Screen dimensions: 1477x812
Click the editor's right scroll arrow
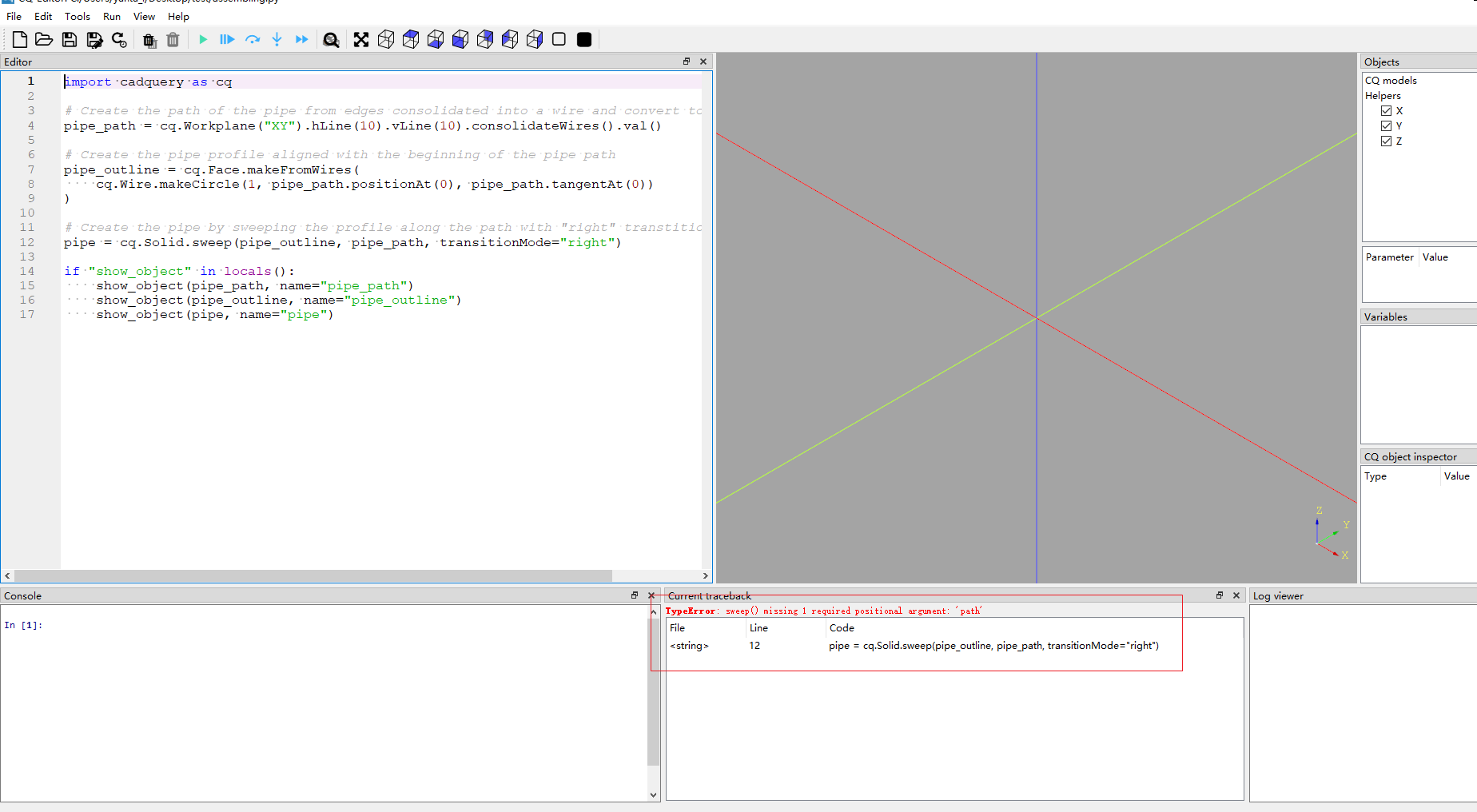[706, 575]
